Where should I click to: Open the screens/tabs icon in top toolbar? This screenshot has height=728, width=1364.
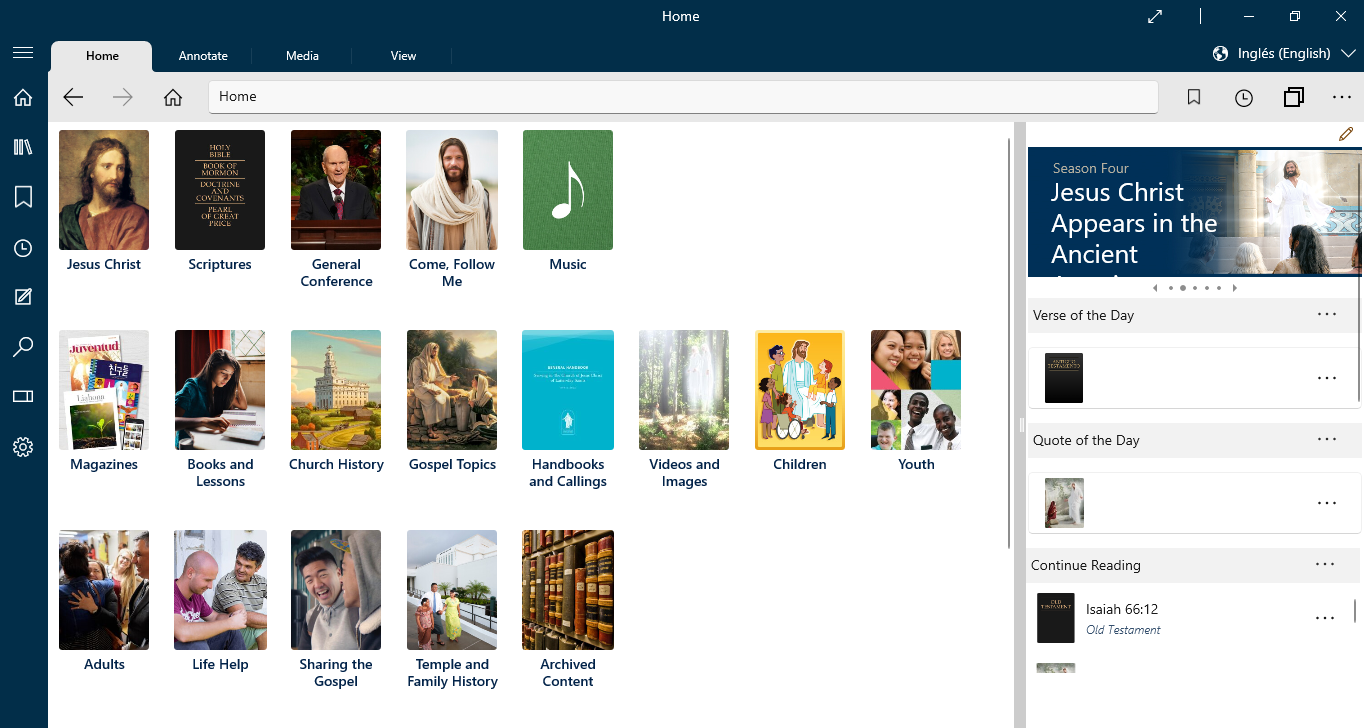(1294, 97)
